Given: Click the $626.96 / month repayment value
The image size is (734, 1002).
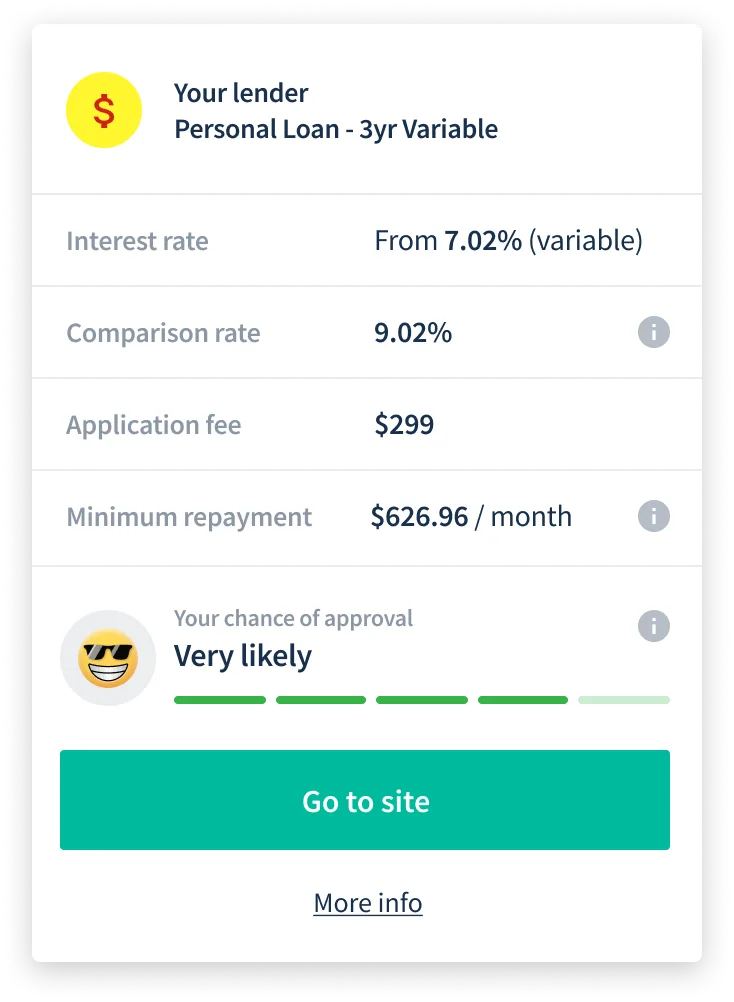Looking at the screenshot, I should point(471,517).
